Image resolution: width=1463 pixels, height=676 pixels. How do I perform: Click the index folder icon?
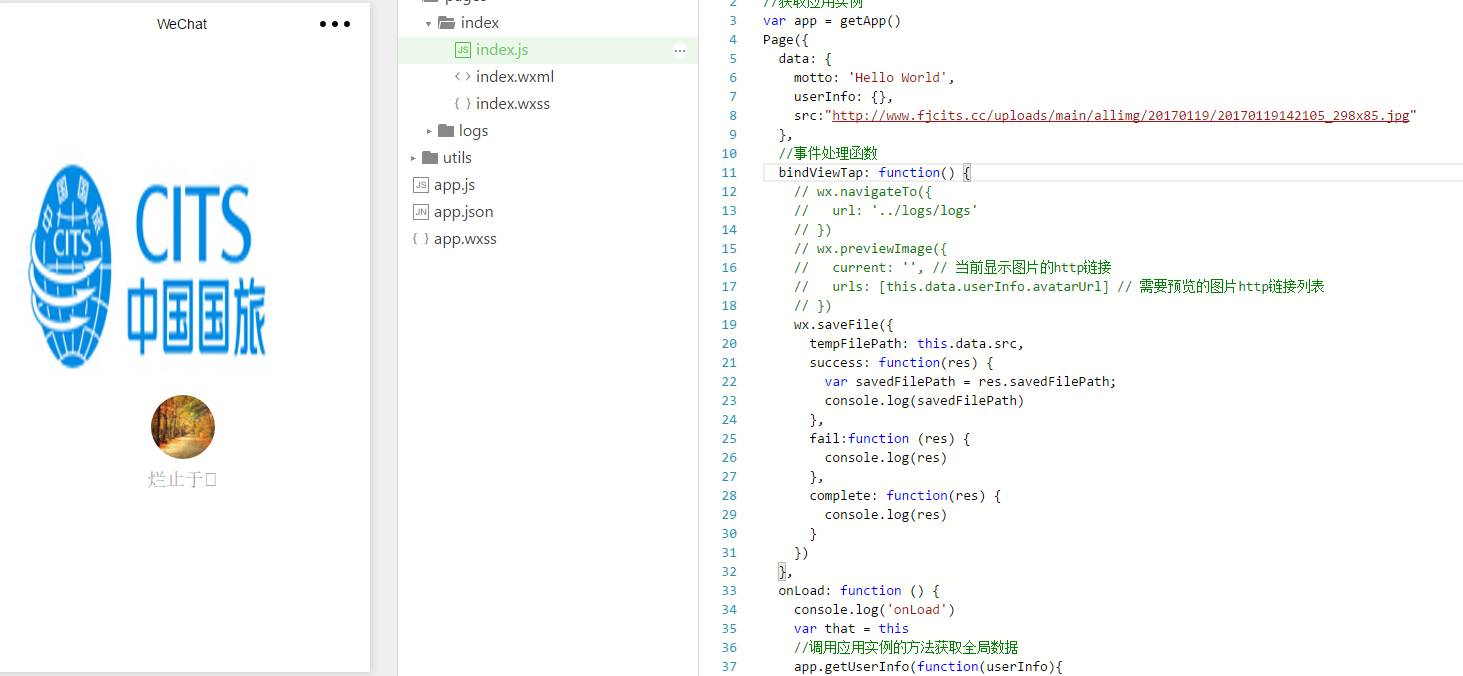pyautogui.click(x=447, y=22)
